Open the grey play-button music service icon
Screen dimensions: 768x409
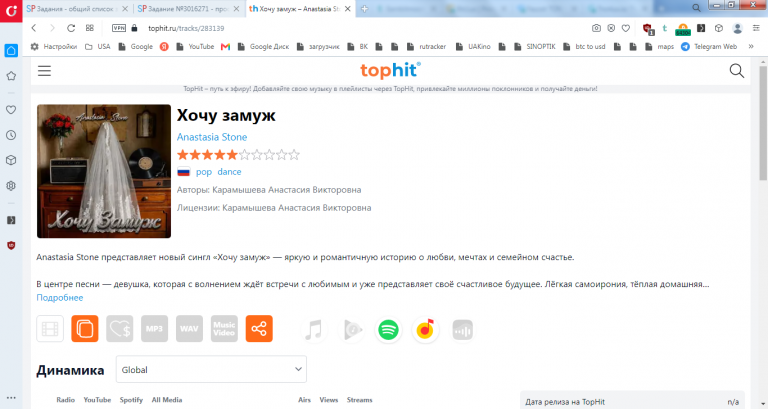352,330
